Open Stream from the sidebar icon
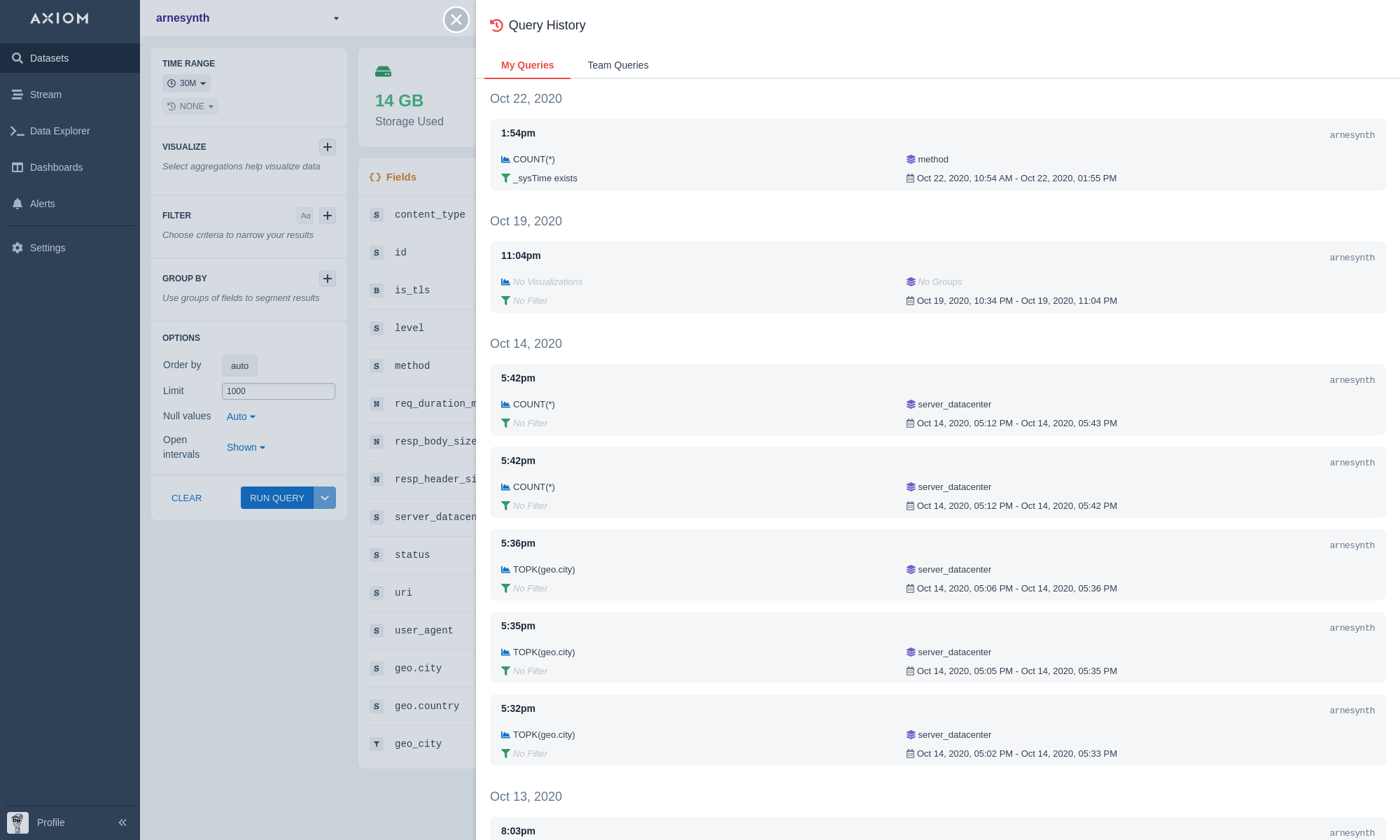Viewport: 1400px width, 840px height. point(17,94)
